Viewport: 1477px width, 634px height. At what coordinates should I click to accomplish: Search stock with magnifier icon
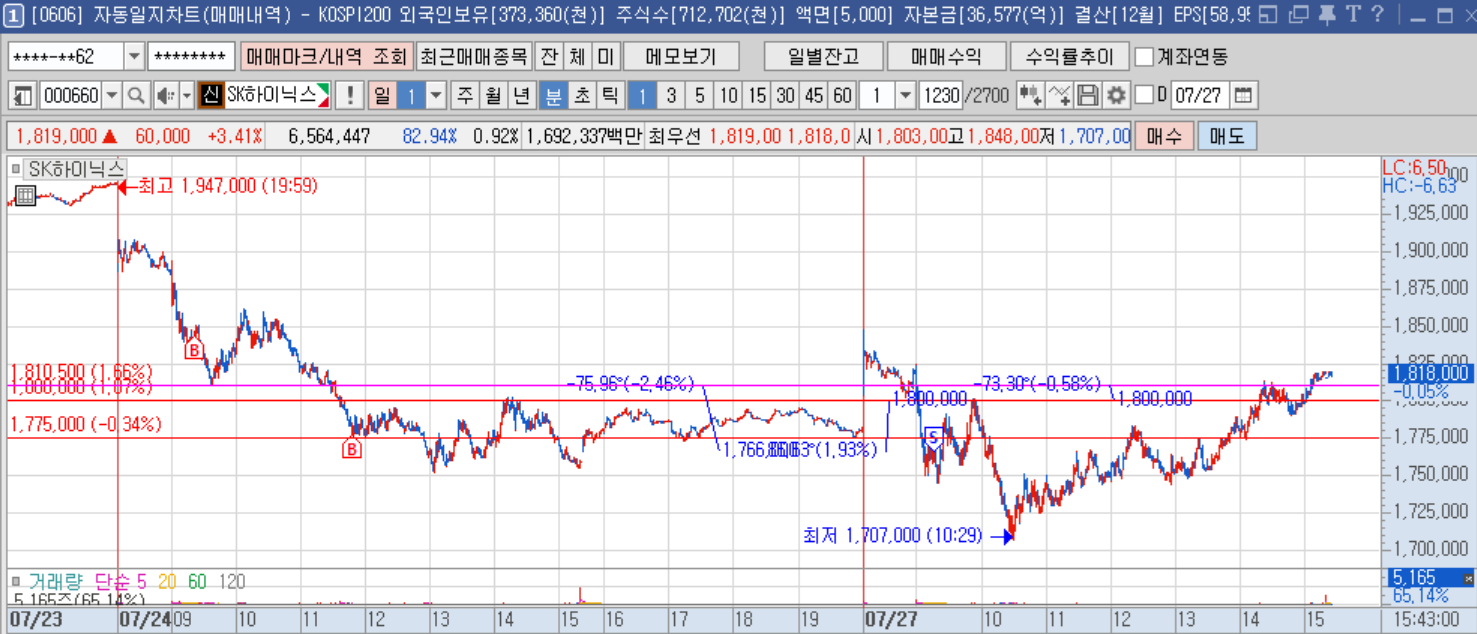(x=137, y=96)
